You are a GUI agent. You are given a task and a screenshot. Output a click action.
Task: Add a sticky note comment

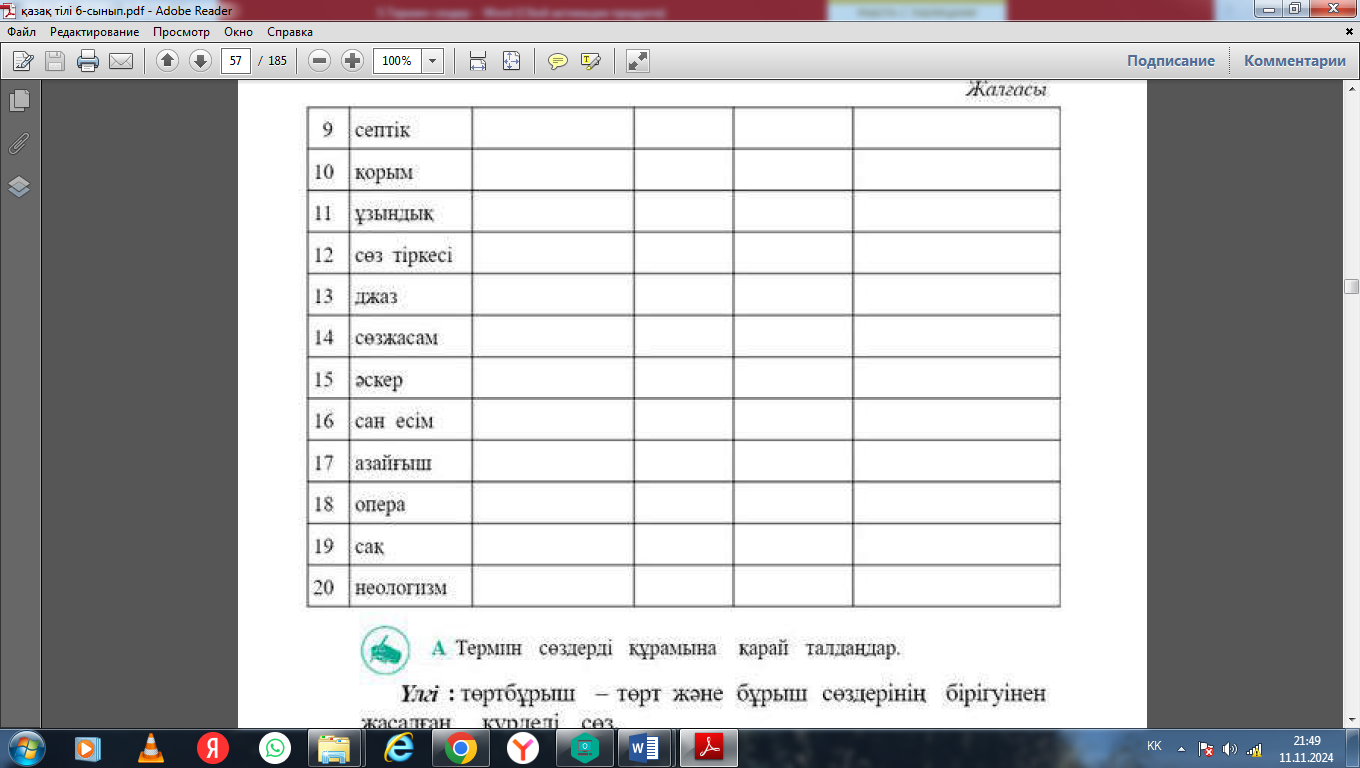(x=557, y=61)
